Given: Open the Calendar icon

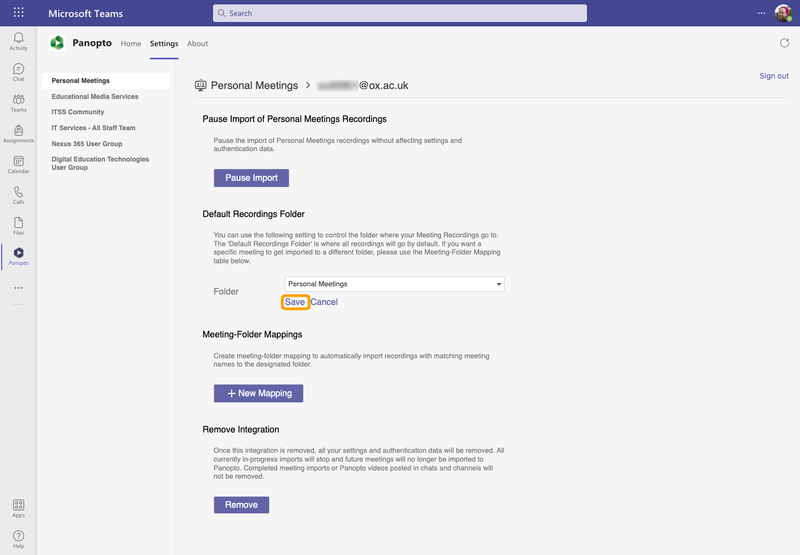Looking at the screenshot, I should pos(18,165).
